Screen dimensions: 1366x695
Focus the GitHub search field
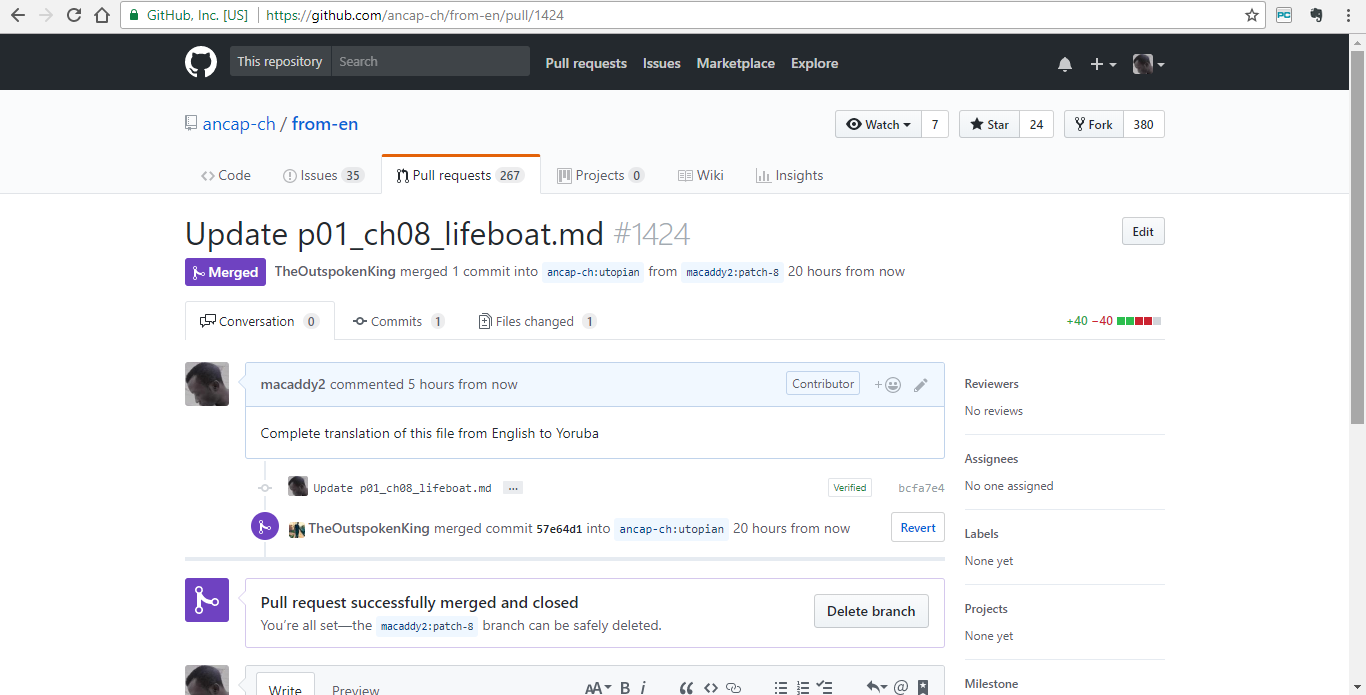[430, 61]
